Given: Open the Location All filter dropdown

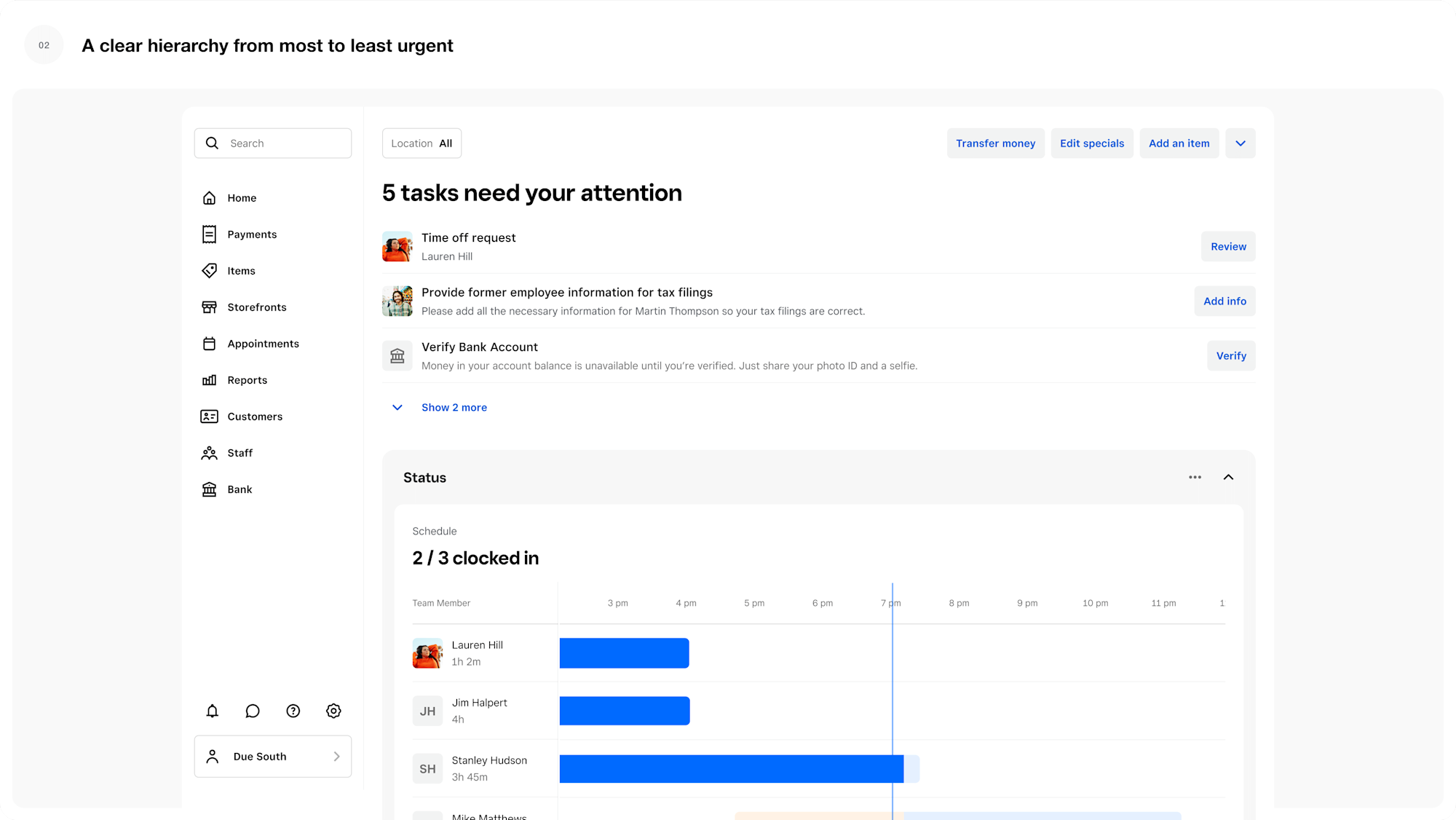Looking at the screenshot, I should 422,143.
